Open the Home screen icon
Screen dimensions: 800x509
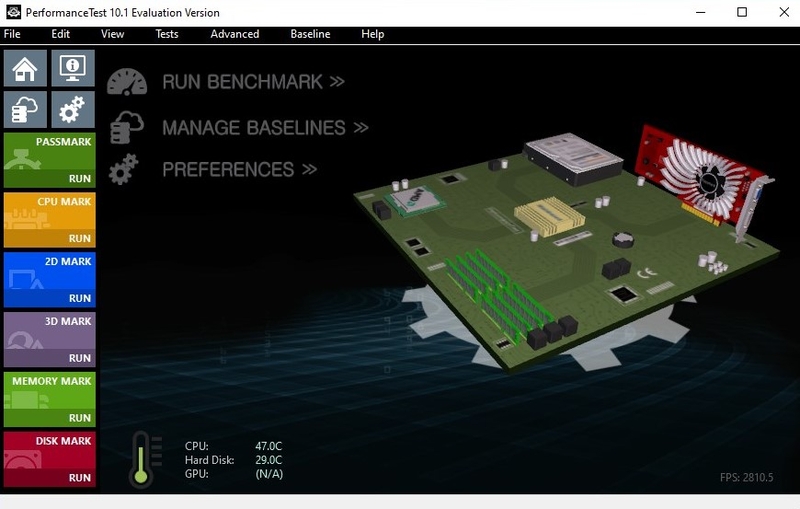[x=25, y=68]
